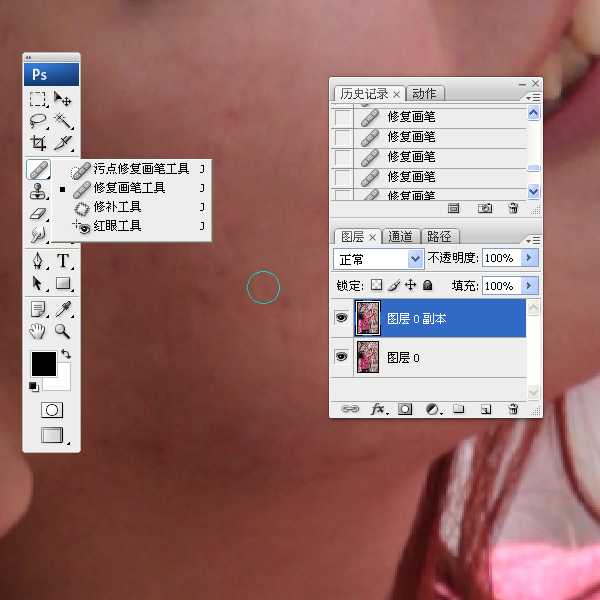Hide the 图层 0 副本 layer via eye icon
The height and width of the screenshot is (600, 600).
tap(342, 320)
